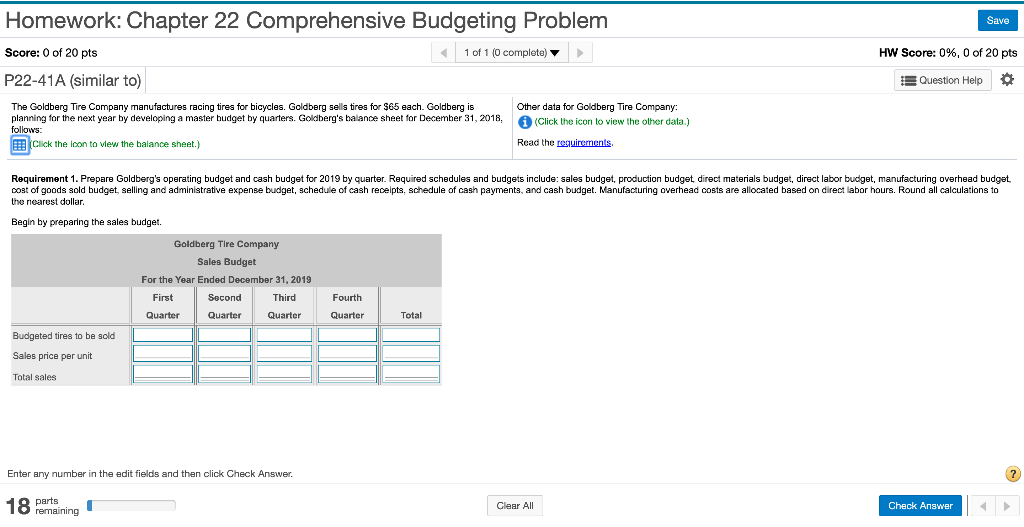Click the yellow help question mark icon
The image size is (1024, 527).
(1011, 474)
